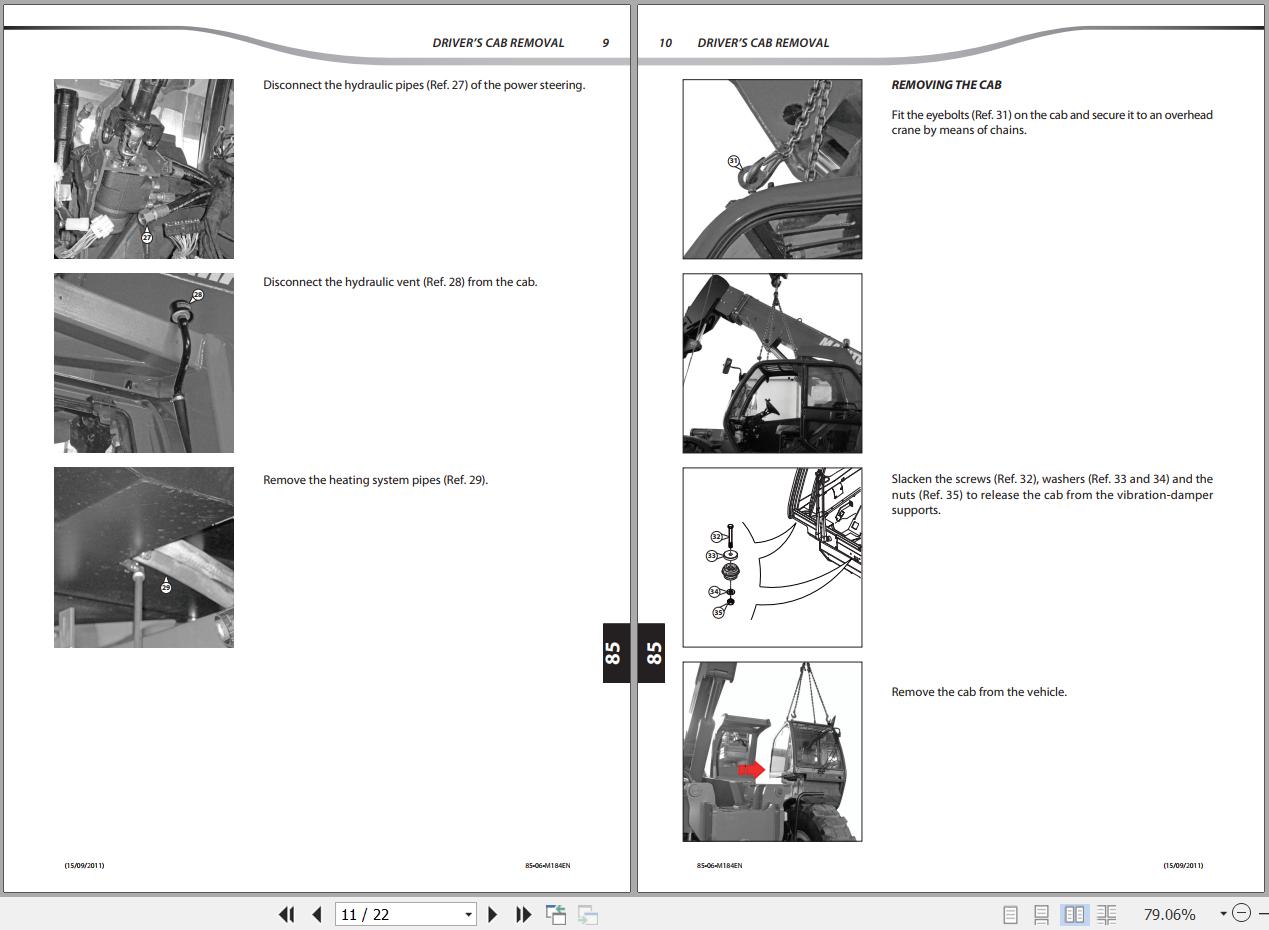Click the eyebolt Ref. 31 chain photo
This screenshot has height=930, width=1269.
click(772, 169)
